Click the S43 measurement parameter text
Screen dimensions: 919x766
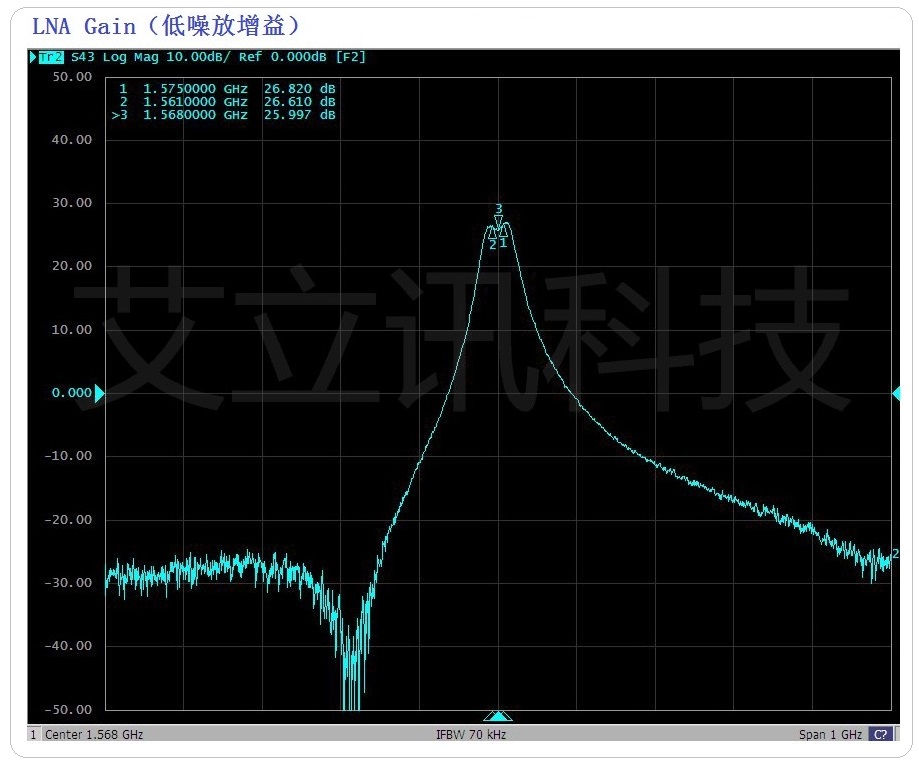(83, 57)
